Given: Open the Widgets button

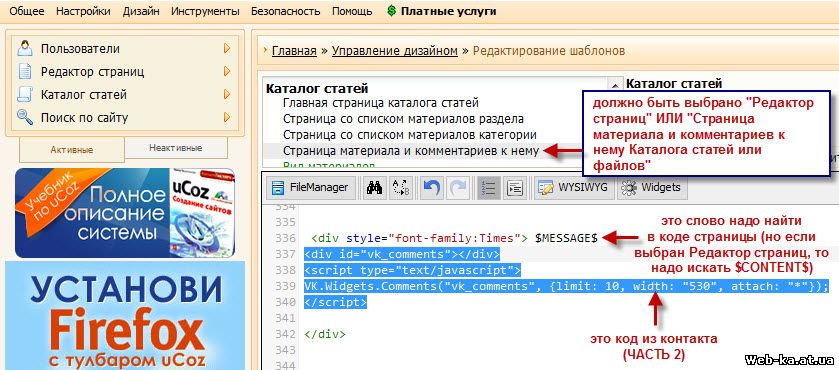Looking at the screenshot, I should tap(652, 188).
